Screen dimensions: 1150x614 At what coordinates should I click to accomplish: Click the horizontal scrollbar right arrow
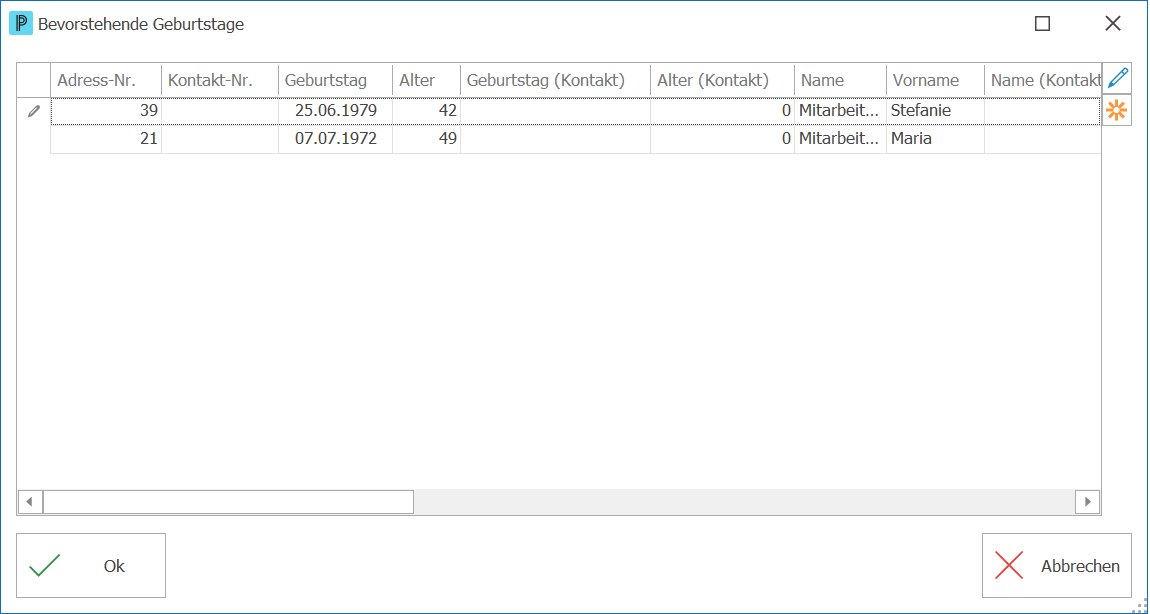pyautogui.click(x=1088, y=502)
